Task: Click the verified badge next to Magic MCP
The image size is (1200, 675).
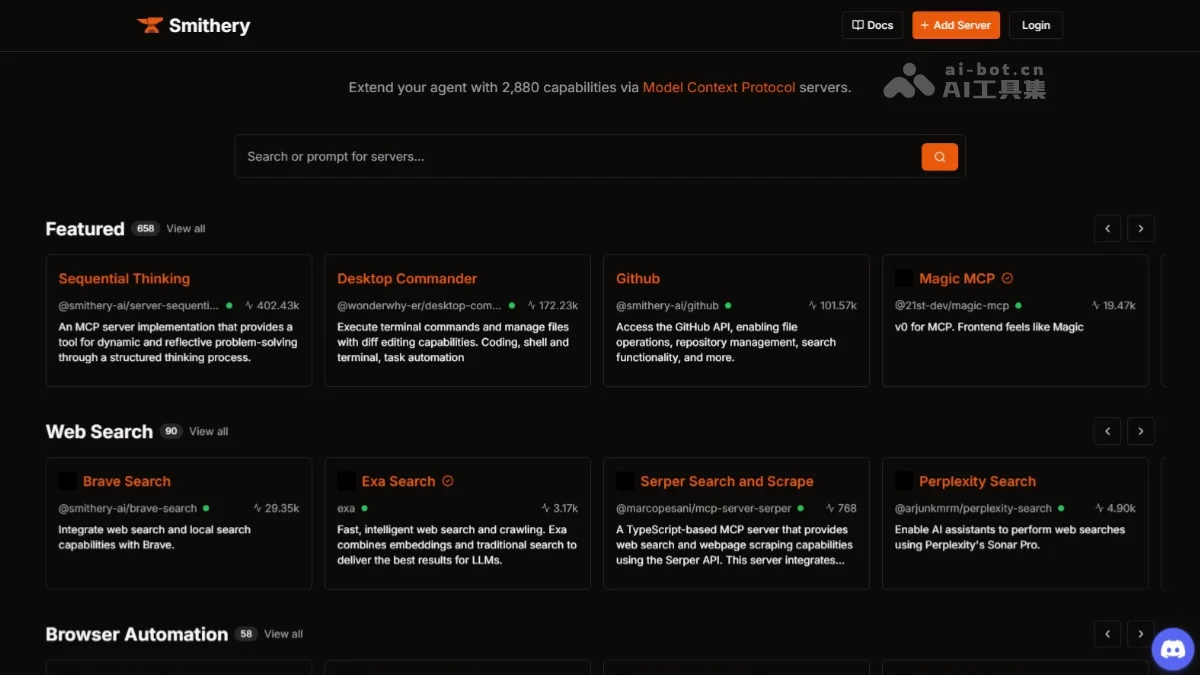Action: [1006, 278]
